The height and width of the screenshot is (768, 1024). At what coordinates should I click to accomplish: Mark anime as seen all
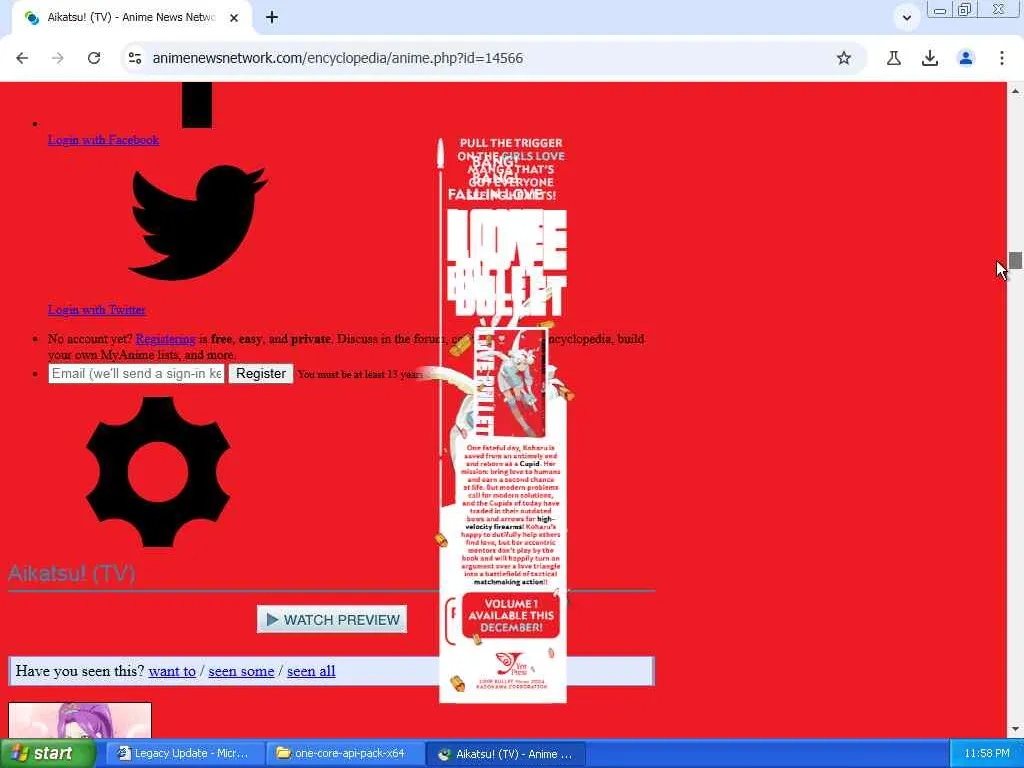click(311, 671)
